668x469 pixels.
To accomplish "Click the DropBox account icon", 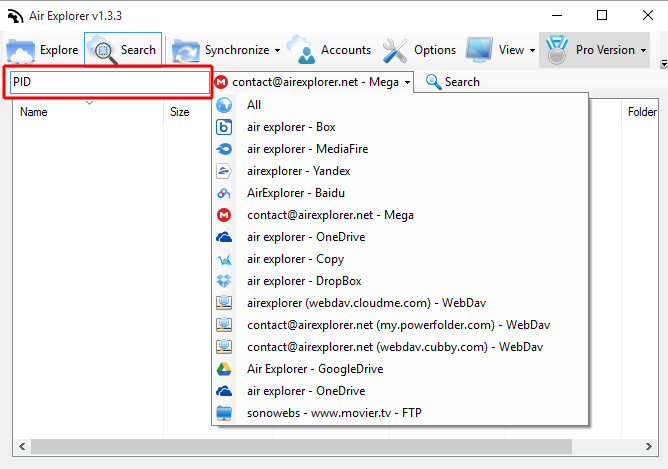I will point(224,281).
